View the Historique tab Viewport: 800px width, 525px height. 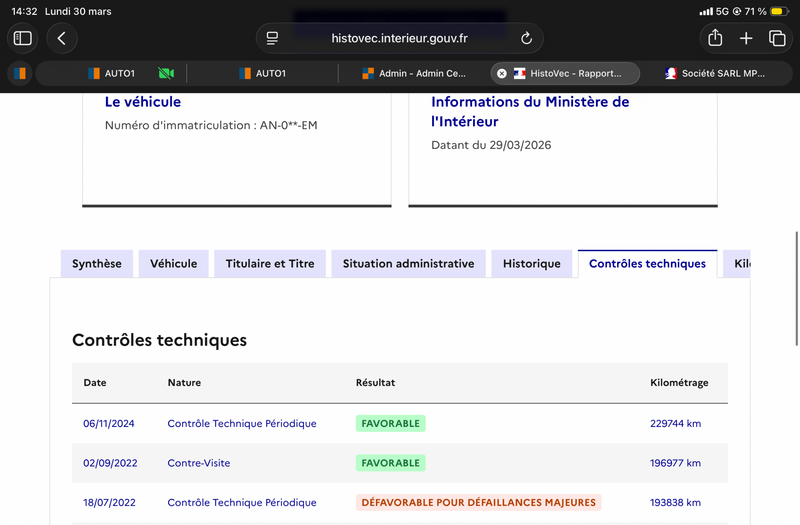(531, 264)
